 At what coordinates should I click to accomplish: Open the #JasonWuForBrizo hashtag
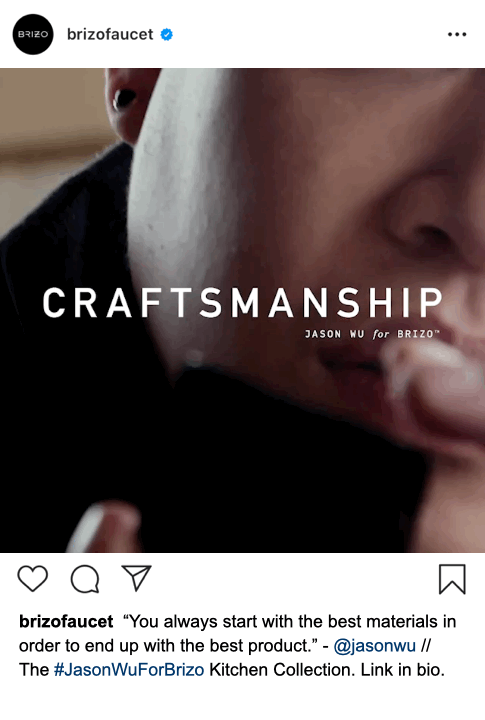129,669
